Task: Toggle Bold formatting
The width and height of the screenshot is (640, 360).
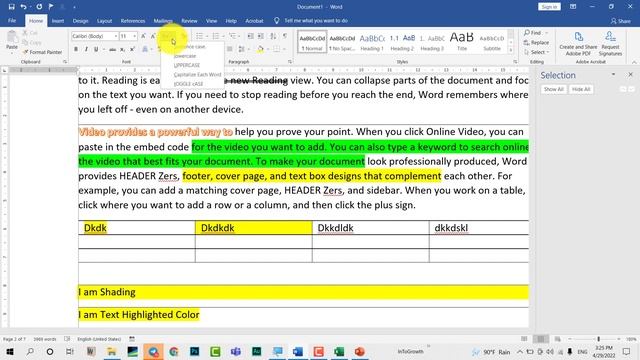Action: coord(76,49)
